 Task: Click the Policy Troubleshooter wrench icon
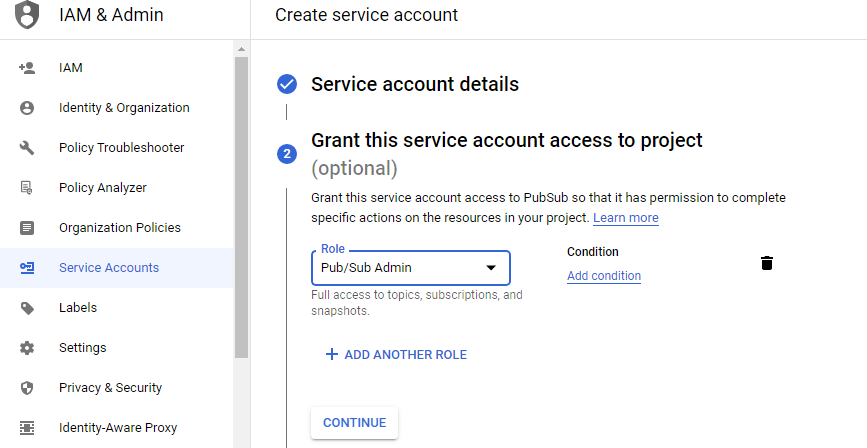[27, 148]
